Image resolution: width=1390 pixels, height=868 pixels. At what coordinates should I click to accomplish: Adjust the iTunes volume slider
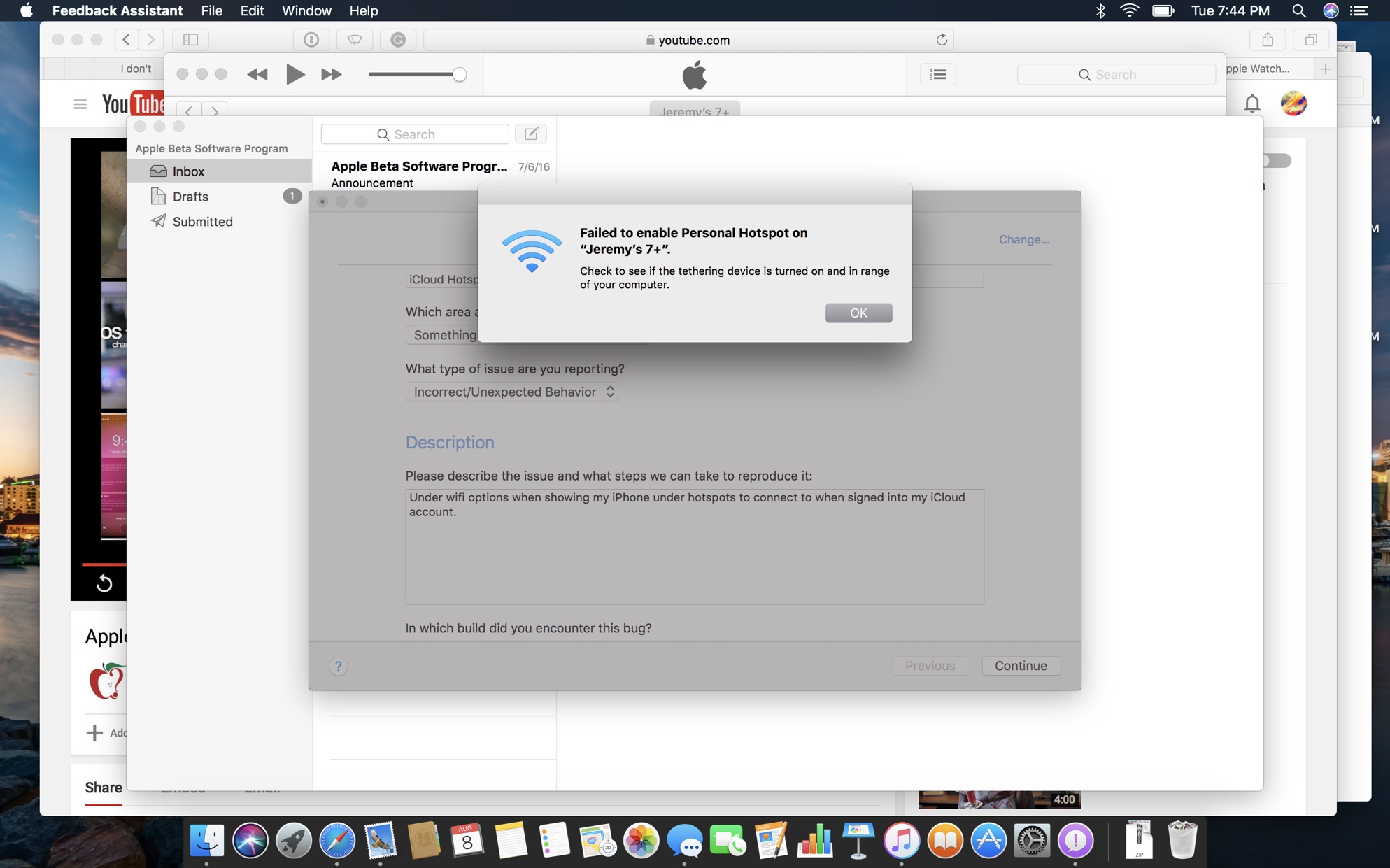coord(458,74)
